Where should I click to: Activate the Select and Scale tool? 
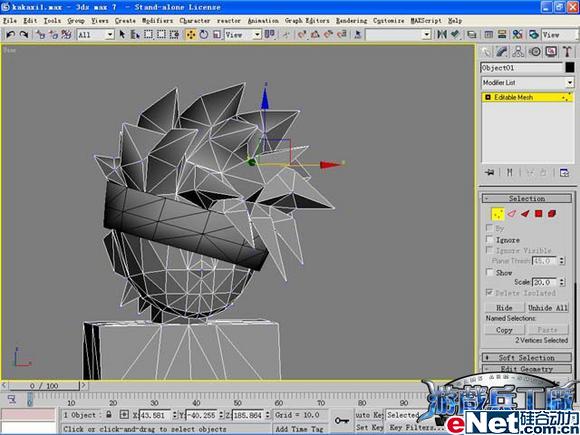click(217, 34)
